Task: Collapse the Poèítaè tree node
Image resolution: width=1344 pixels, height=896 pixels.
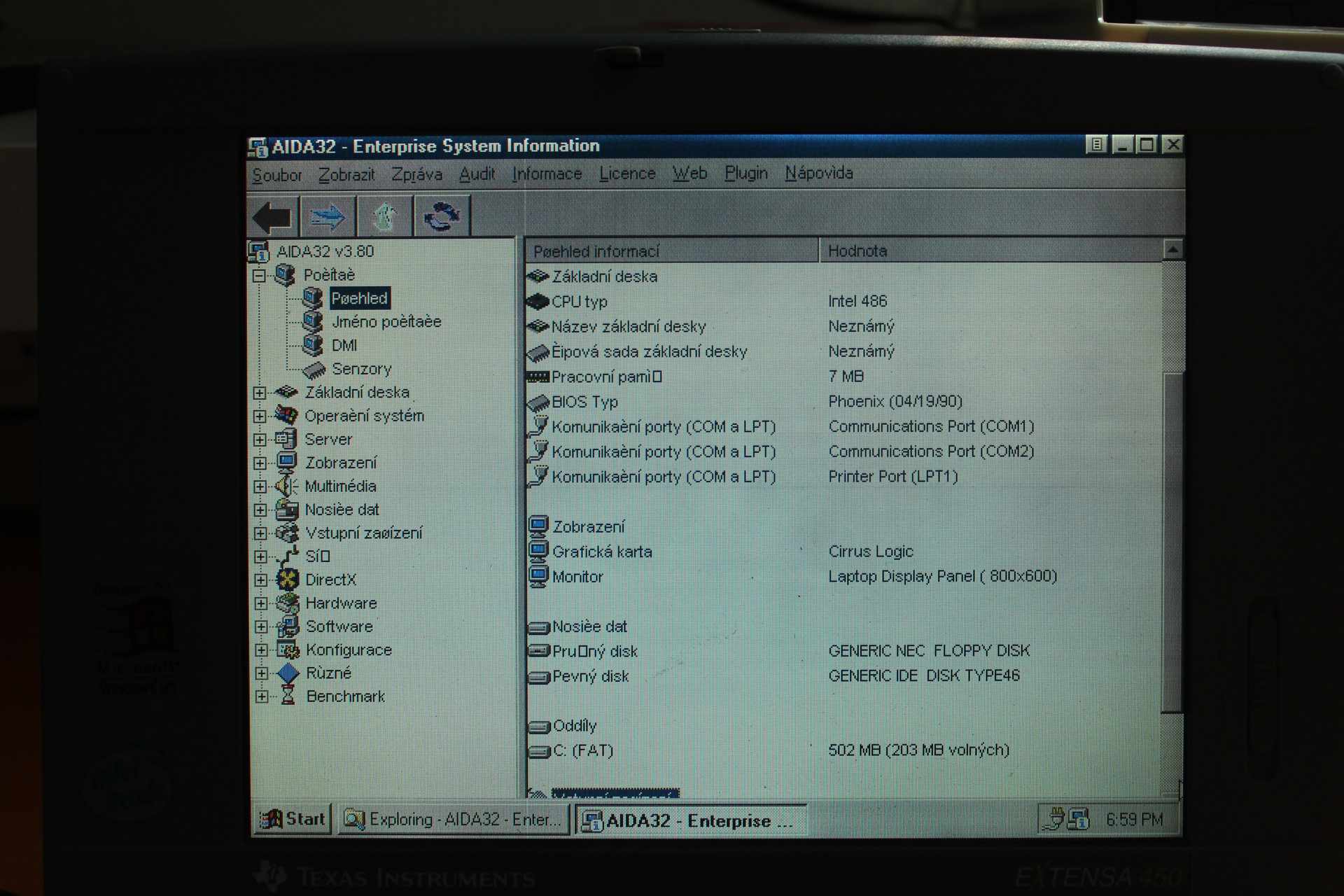Action: tap(259, 275)
